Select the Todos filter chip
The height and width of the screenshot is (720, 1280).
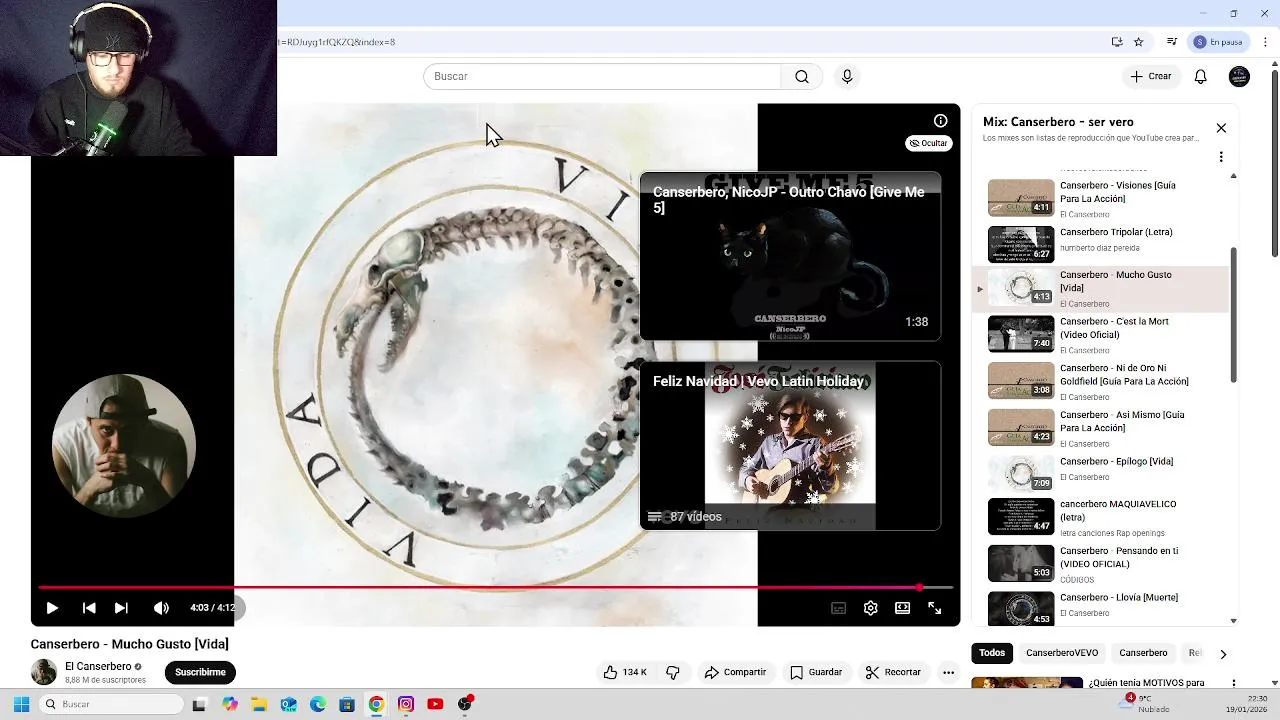coord(992,653)
